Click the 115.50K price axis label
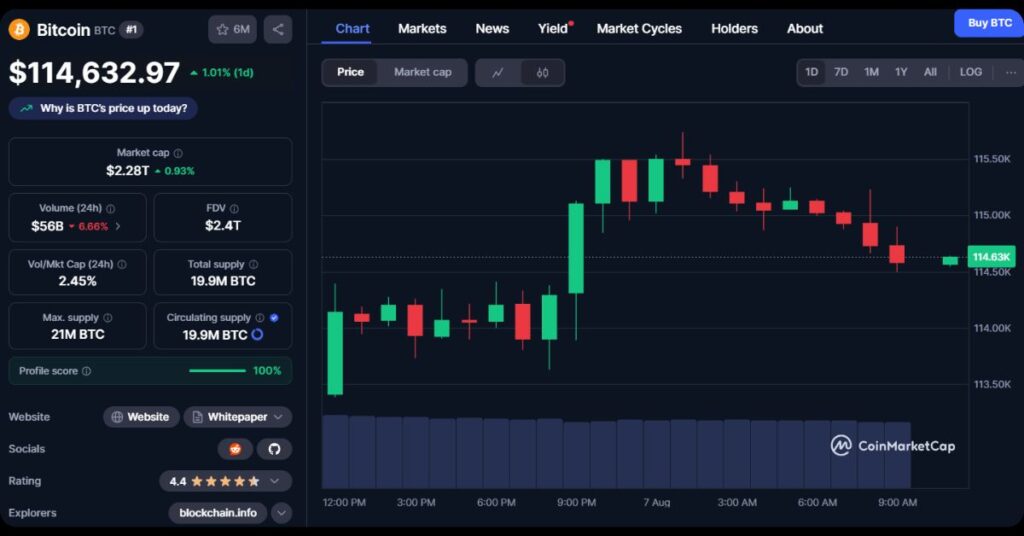Screen dimensions: 1024x536 [x=991, y=159]
